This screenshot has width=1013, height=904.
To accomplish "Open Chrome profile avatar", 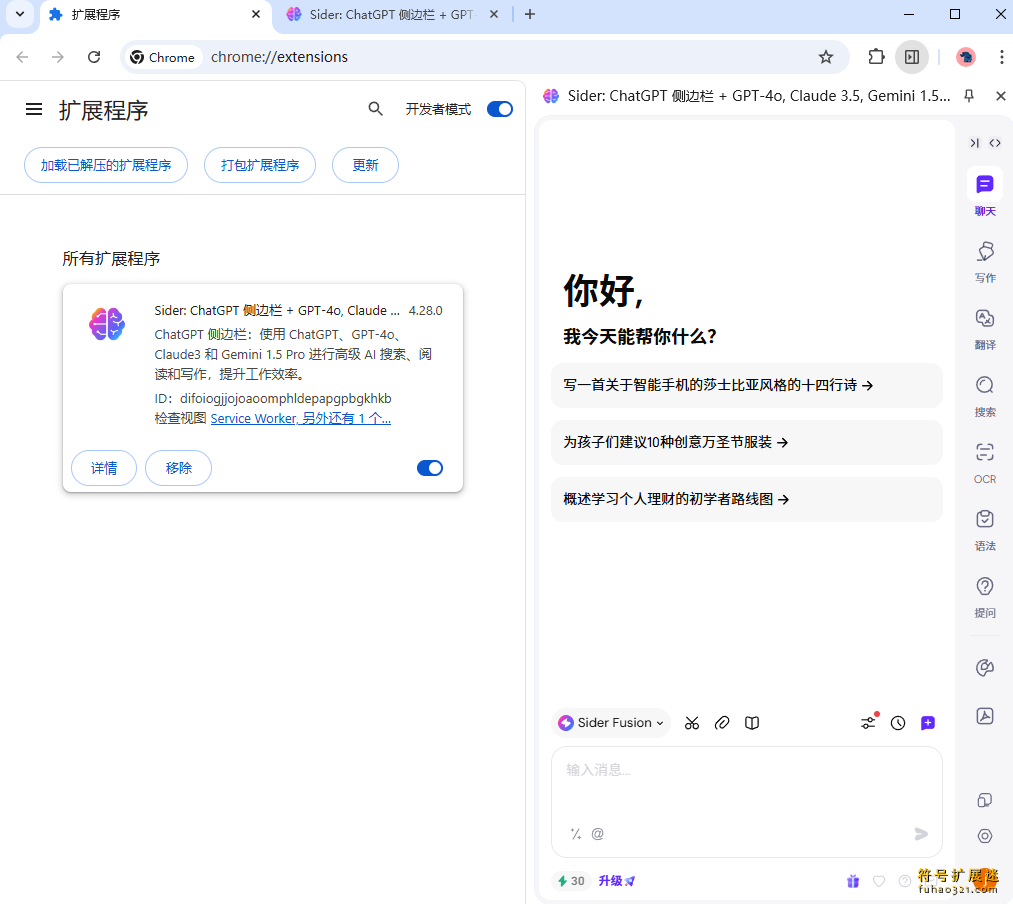I will tap(966, 57).
